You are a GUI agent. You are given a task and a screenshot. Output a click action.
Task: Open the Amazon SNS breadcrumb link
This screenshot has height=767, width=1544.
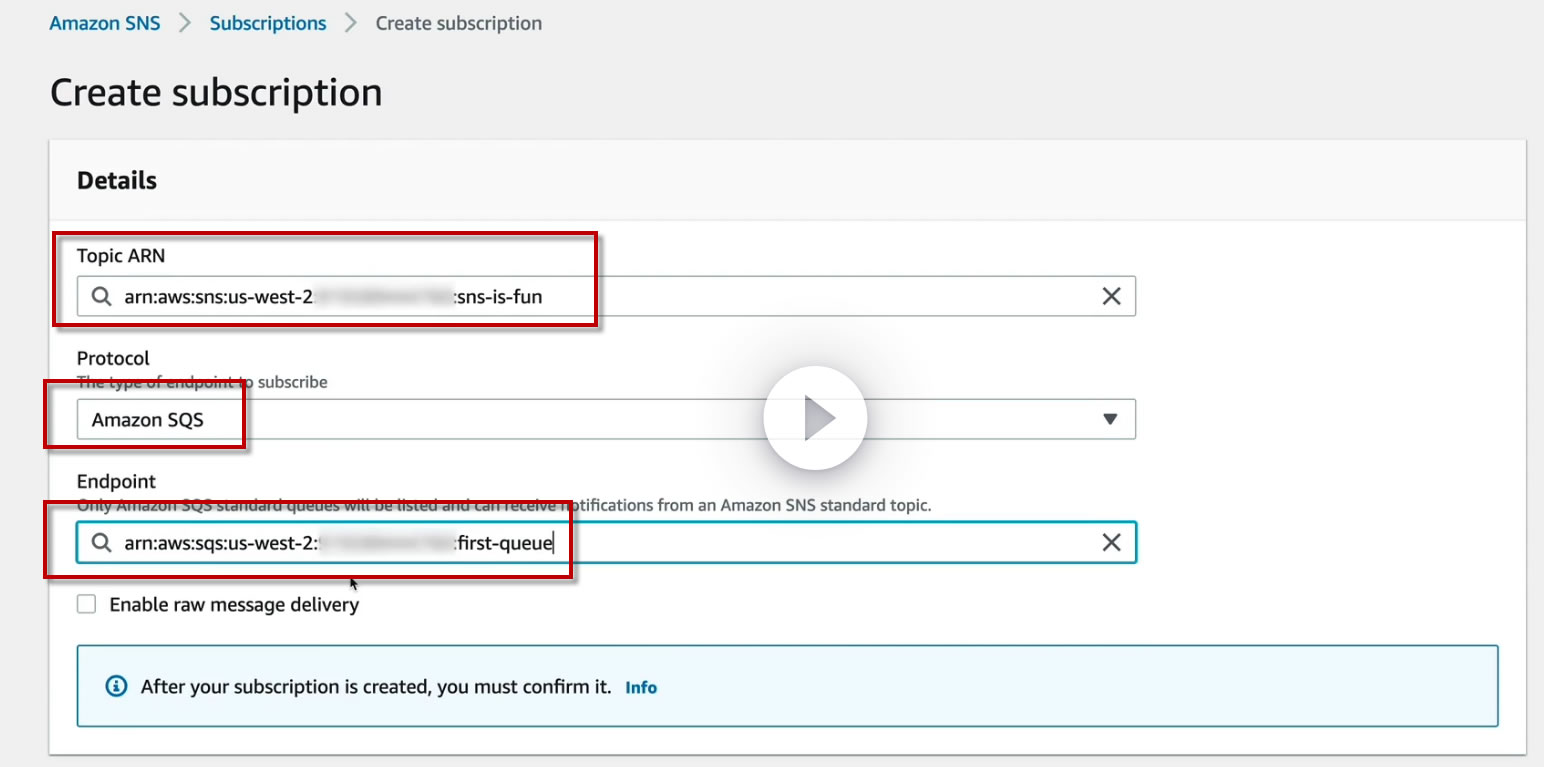point(105,23)
